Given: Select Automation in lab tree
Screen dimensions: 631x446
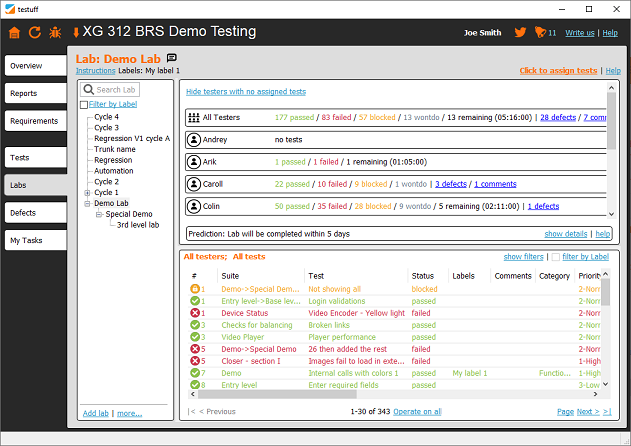Looking at the screenshot, I should tap(113, 171).
